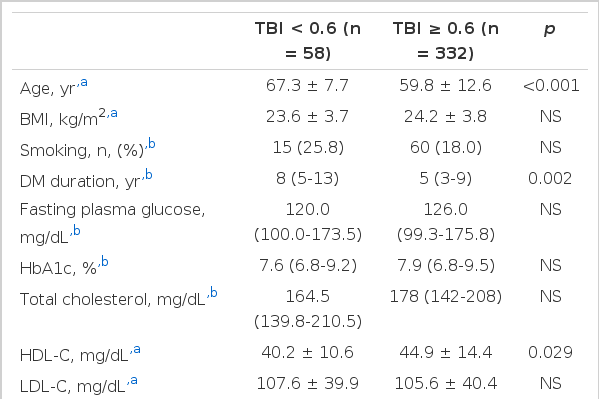Select the 67.3 ± 7.7 age cell
The image size is (599, 399).
point(307,85)
